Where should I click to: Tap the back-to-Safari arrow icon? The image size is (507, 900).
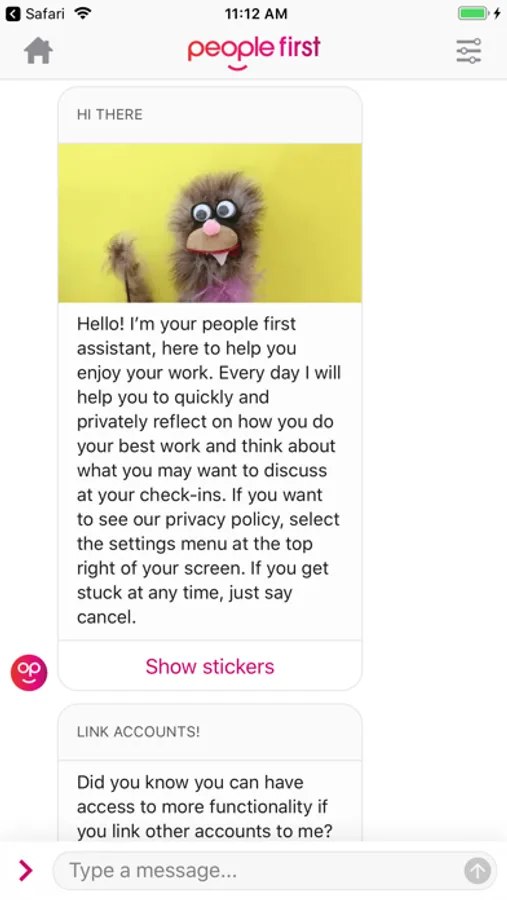[13, 13]
